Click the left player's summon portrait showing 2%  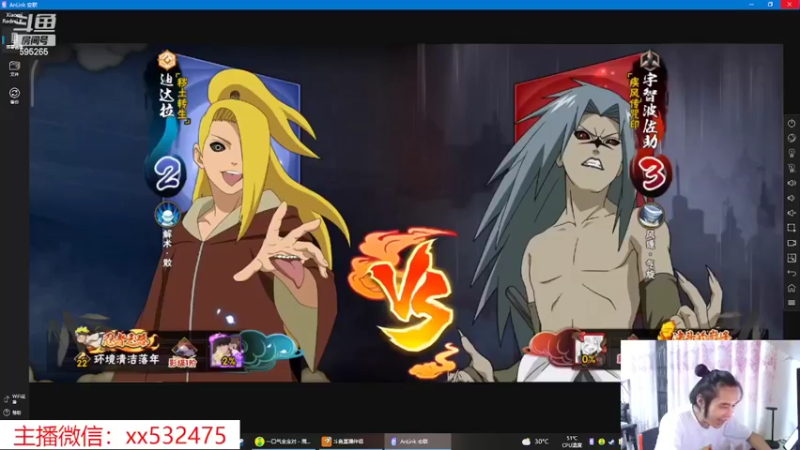(226, 351)
